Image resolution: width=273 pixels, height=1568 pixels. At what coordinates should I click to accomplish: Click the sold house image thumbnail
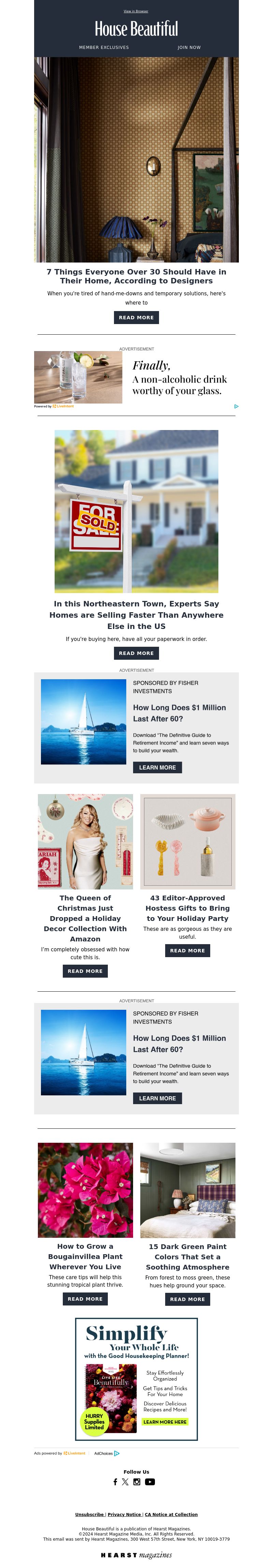coord(136,511)
